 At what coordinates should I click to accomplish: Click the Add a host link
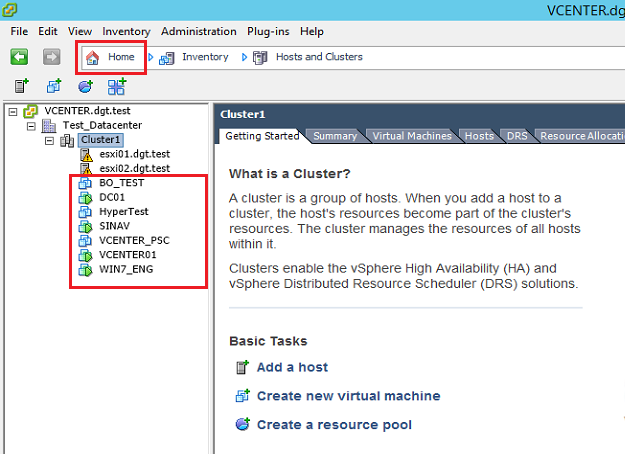tap(292, 367)
